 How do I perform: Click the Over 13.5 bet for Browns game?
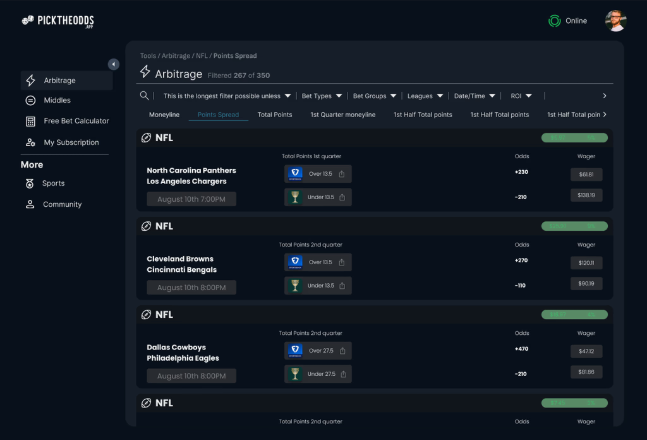click(x=318, y=262)
